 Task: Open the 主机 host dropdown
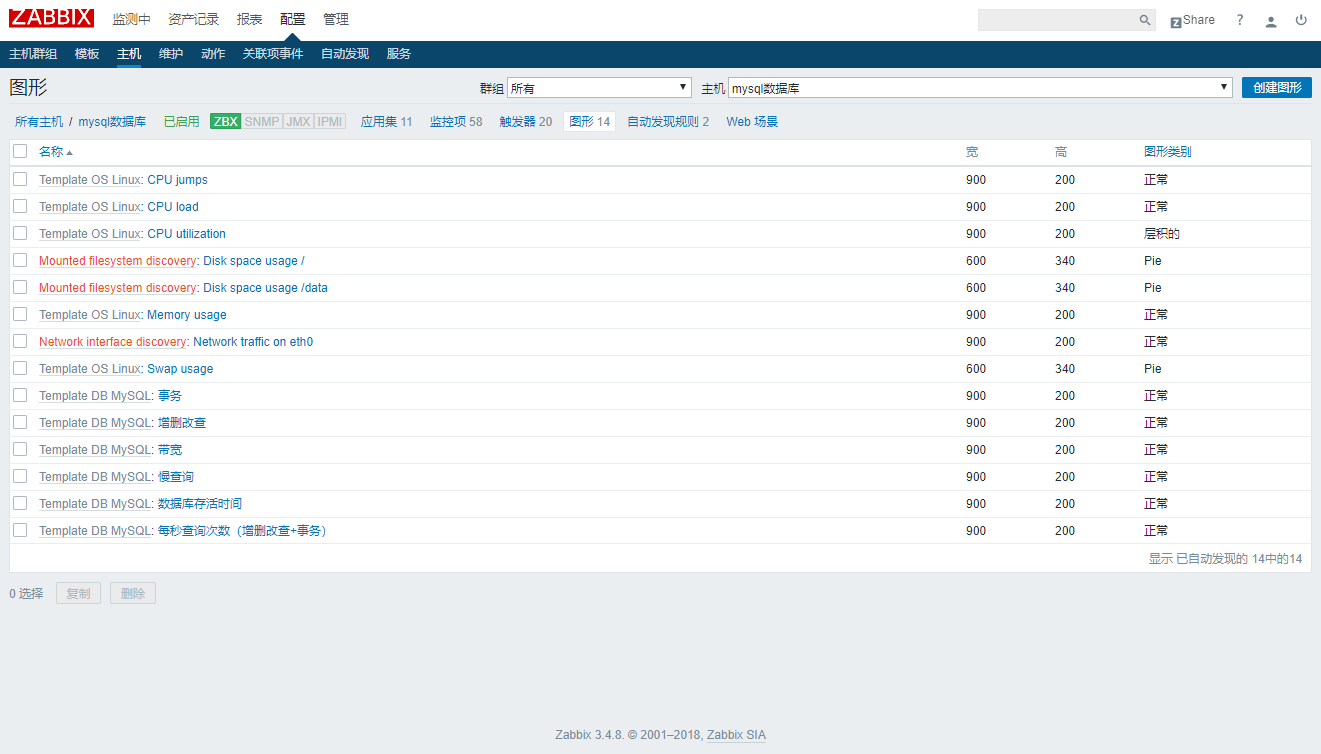pyautogui.click(x=980, y=88)
